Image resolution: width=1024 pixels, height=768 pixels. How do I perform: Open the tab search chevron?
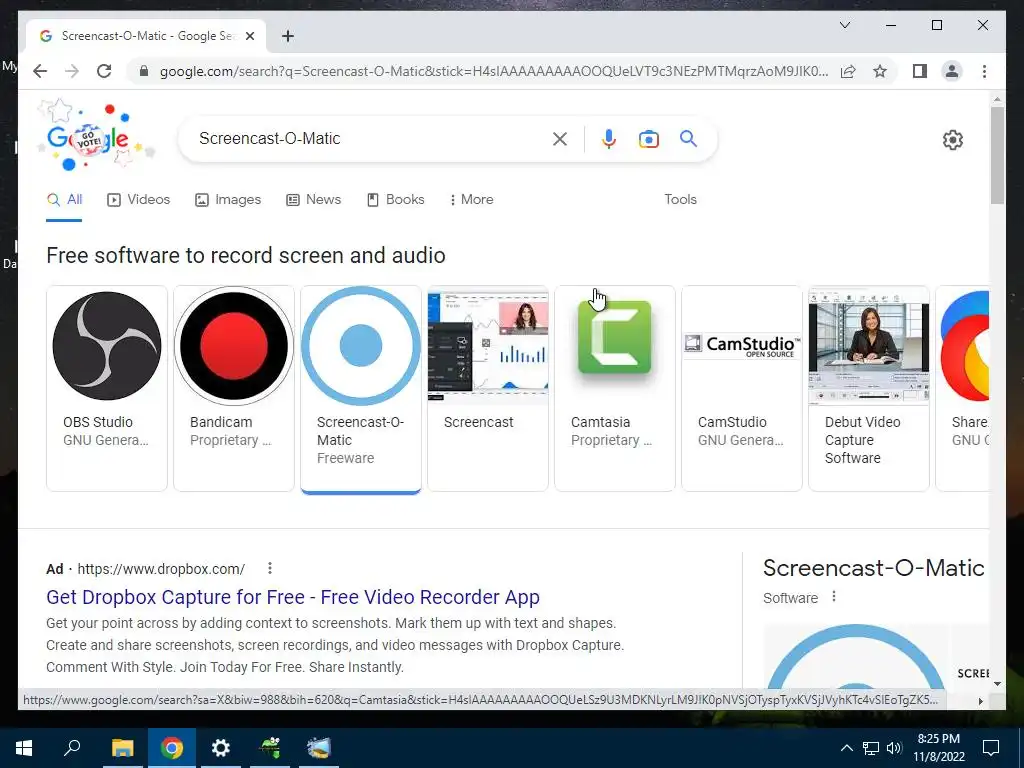point(844,25)
